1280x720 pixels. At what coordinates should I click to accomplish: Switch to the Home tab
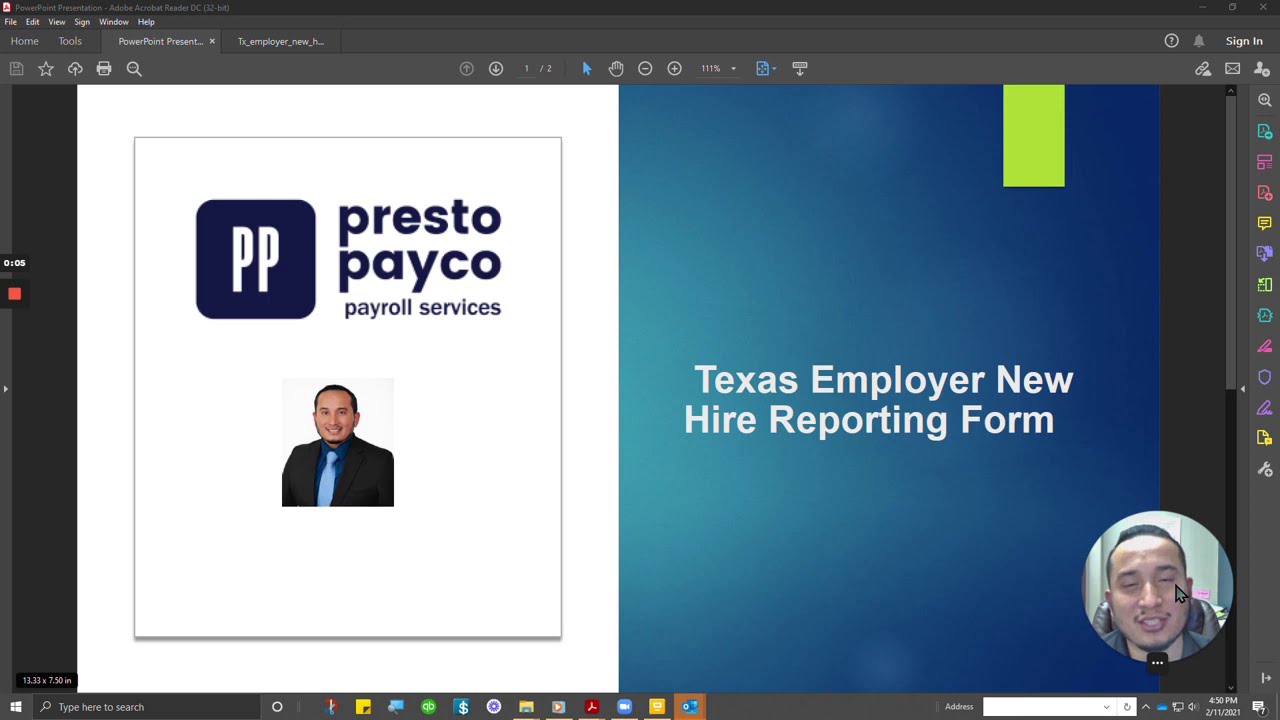coord(25,41)
